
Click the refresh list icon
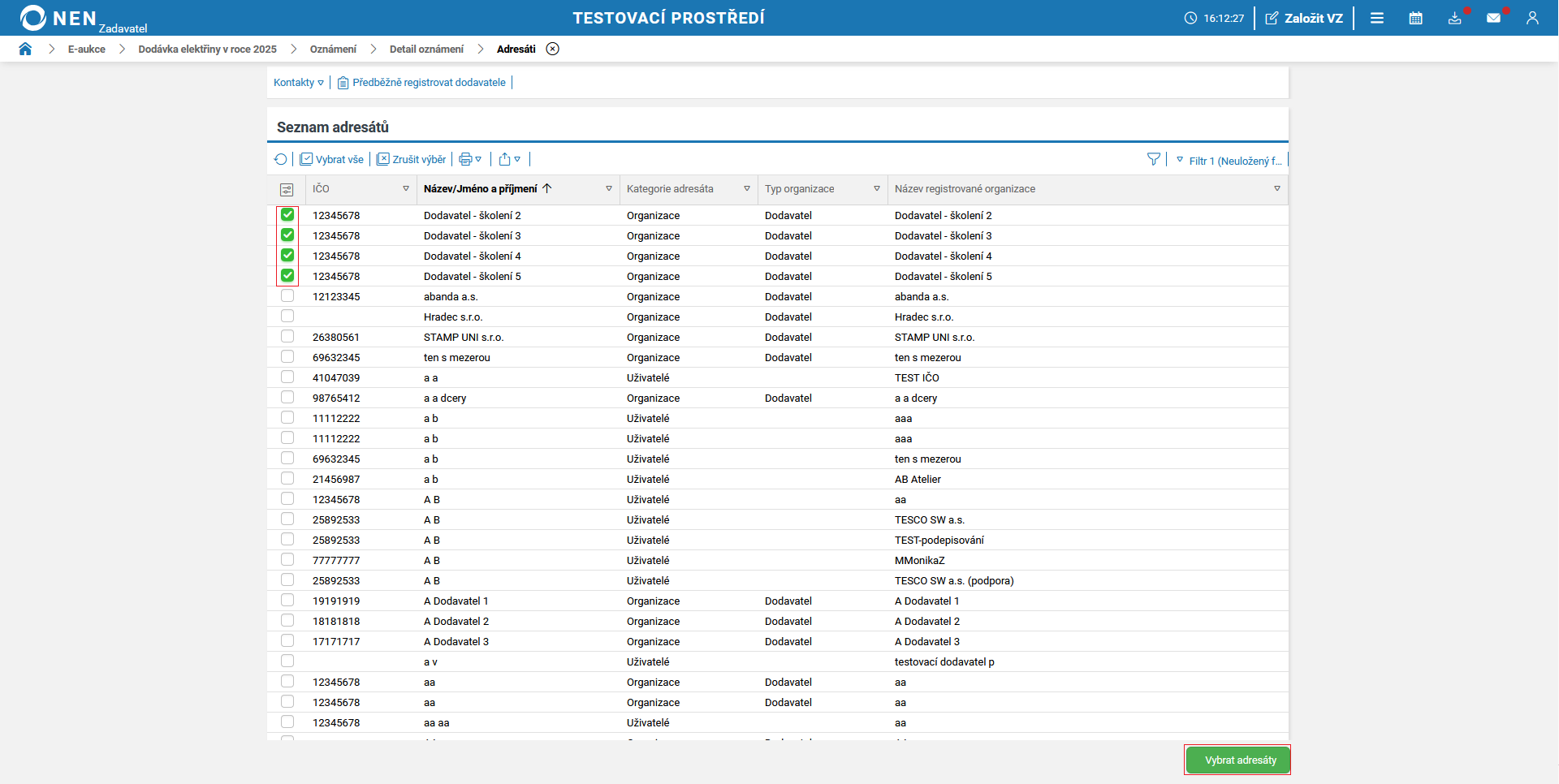point(280,160)
